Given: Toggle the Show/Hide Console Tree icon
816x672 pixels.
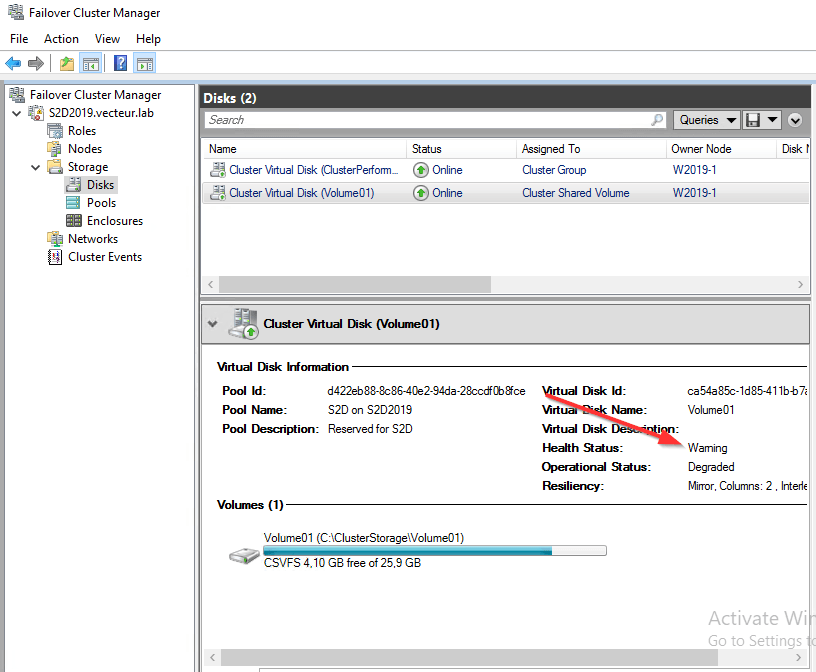Looking at the screenshot, I should coord(91,64).
